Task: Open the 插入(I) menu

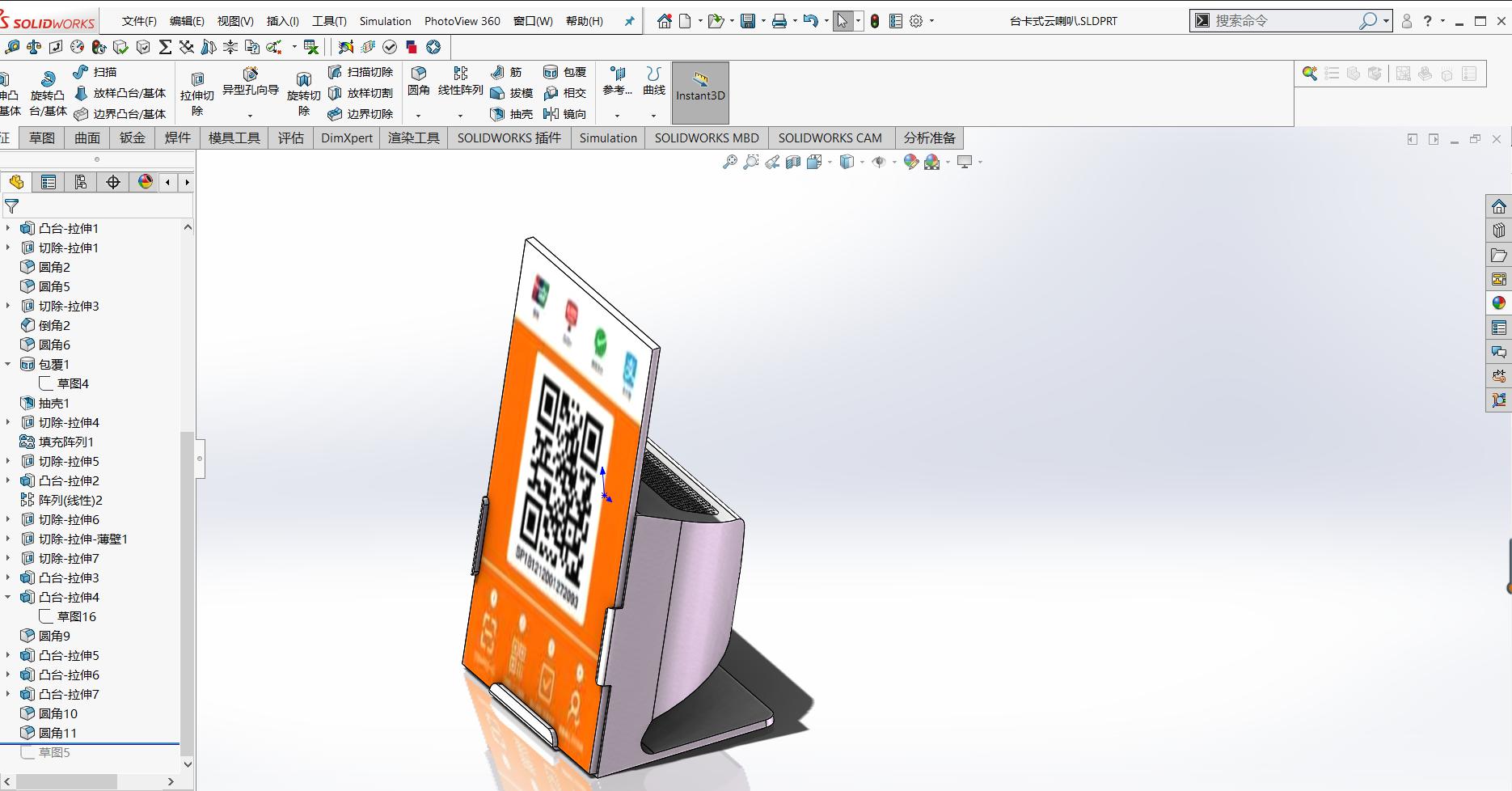Action: (x=282, y=21)
